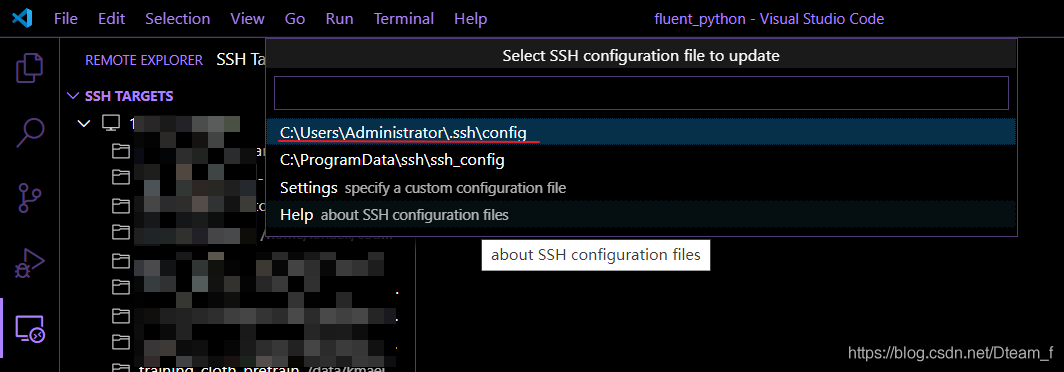The height and width of the screenshot is (372, 1064).
Task: Open the Edit menu
Action: click(111, 18)
